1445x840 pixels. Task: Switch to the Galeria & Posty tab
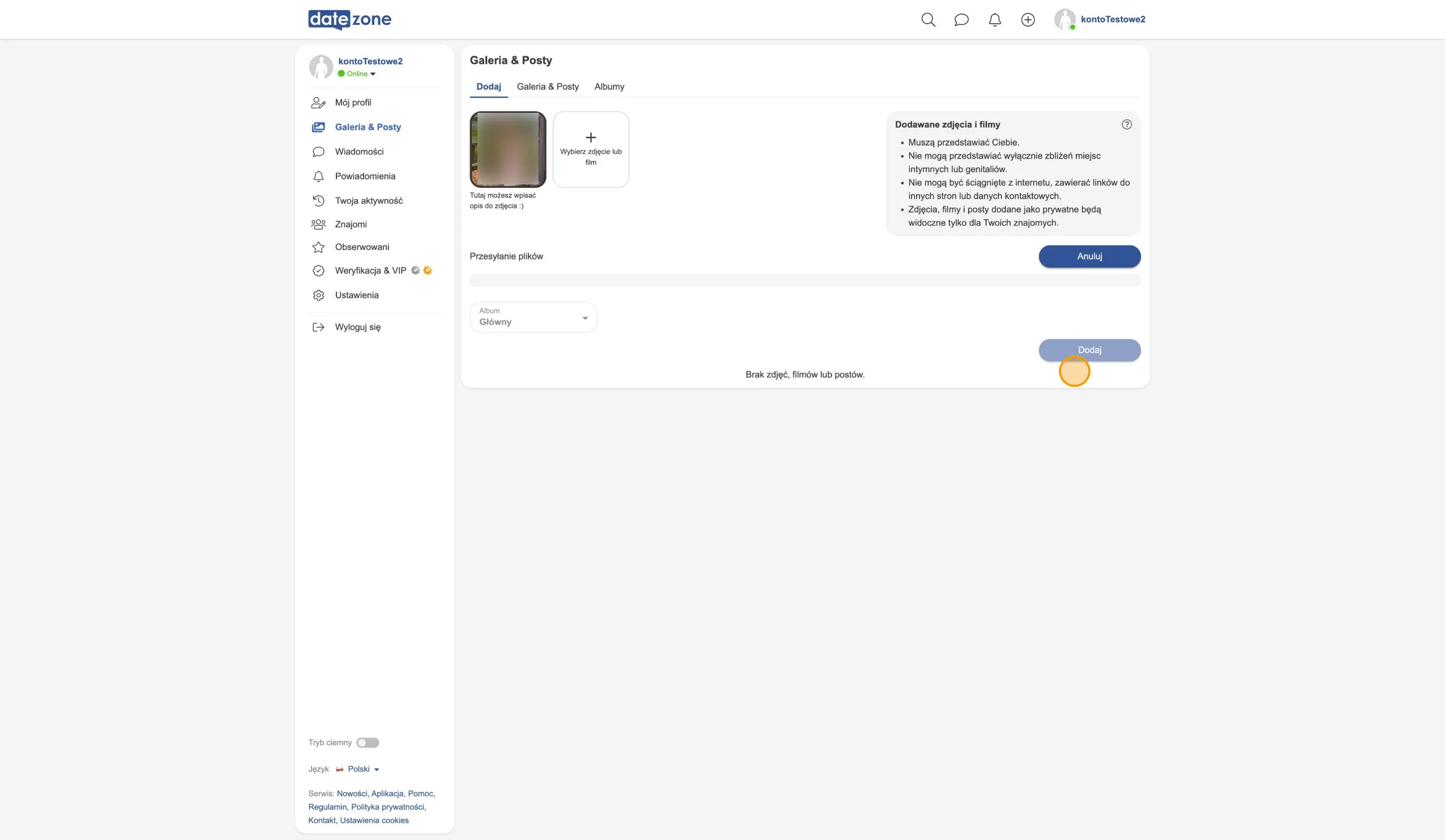pyautogui.click(x=548, y=86)
